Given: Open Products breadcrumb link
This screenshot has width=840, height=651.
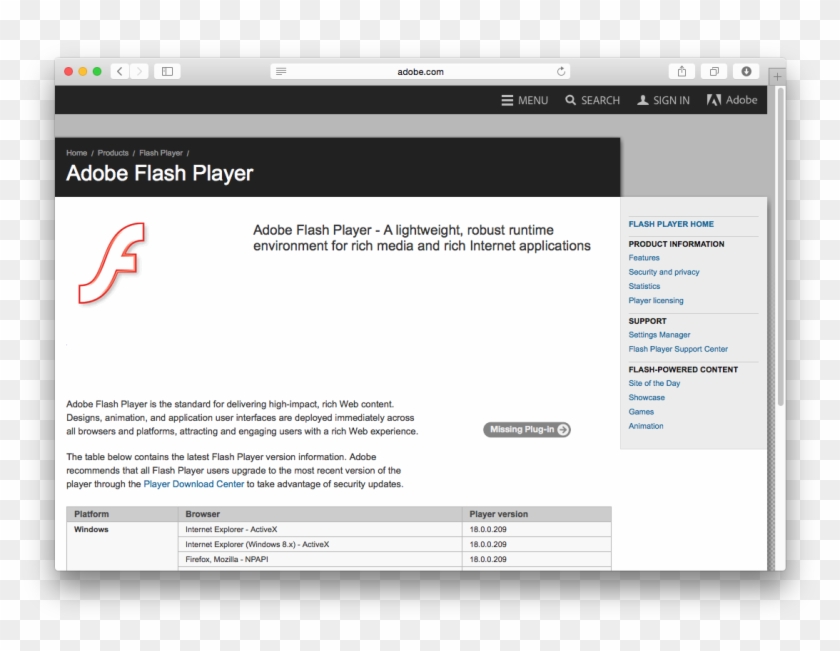Looking at the screenshot, I should click(113, 153).
